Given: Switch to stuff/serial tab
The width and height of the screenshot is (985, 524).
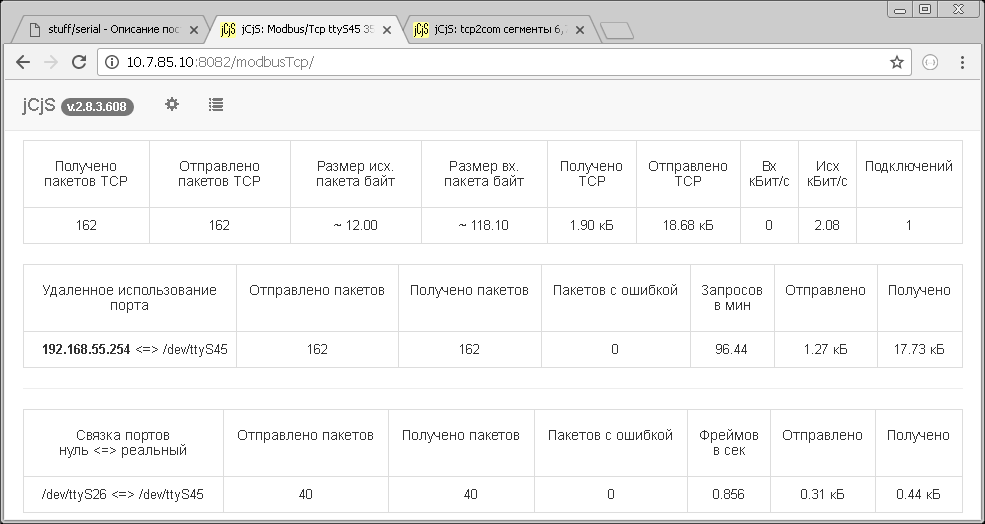Looking at the screenshot, I should [105, 30].
